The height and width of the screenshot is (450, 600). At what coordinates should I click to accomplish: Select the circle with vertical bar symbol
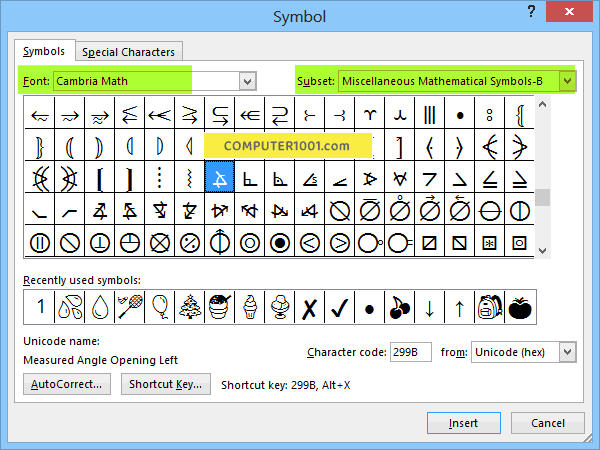[520, 209]
